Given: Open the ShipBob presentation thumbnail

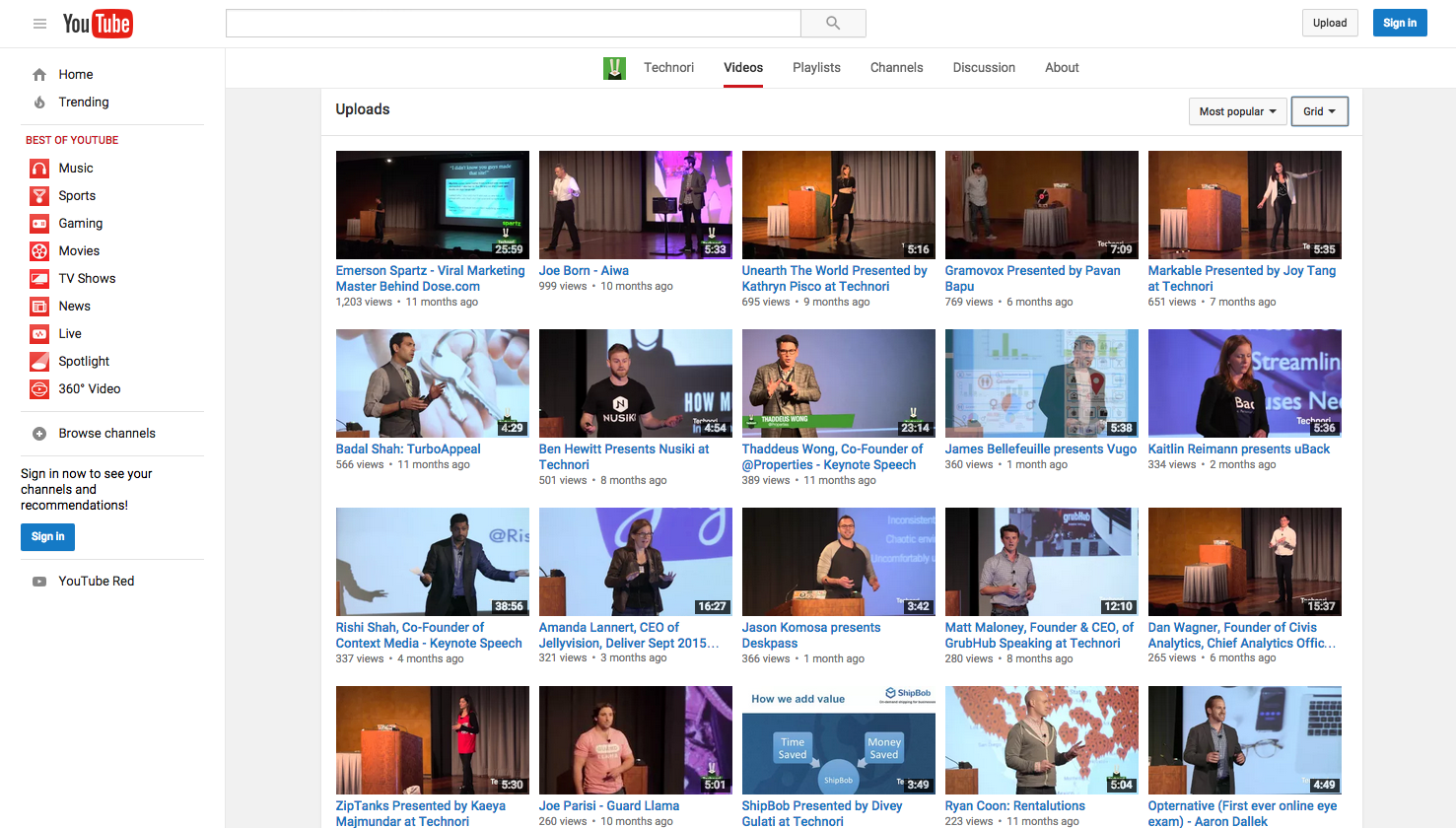Looking at the screenshot, I should [839, 740].
